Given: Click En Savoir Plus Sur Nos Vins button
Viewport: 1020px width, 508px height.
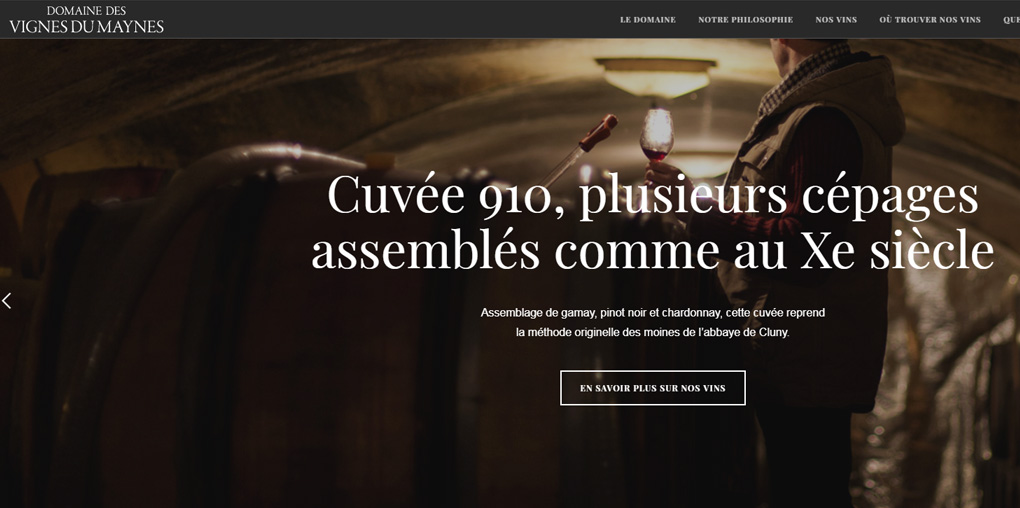Looking at the screenshot, I should [x=652, y=388].
